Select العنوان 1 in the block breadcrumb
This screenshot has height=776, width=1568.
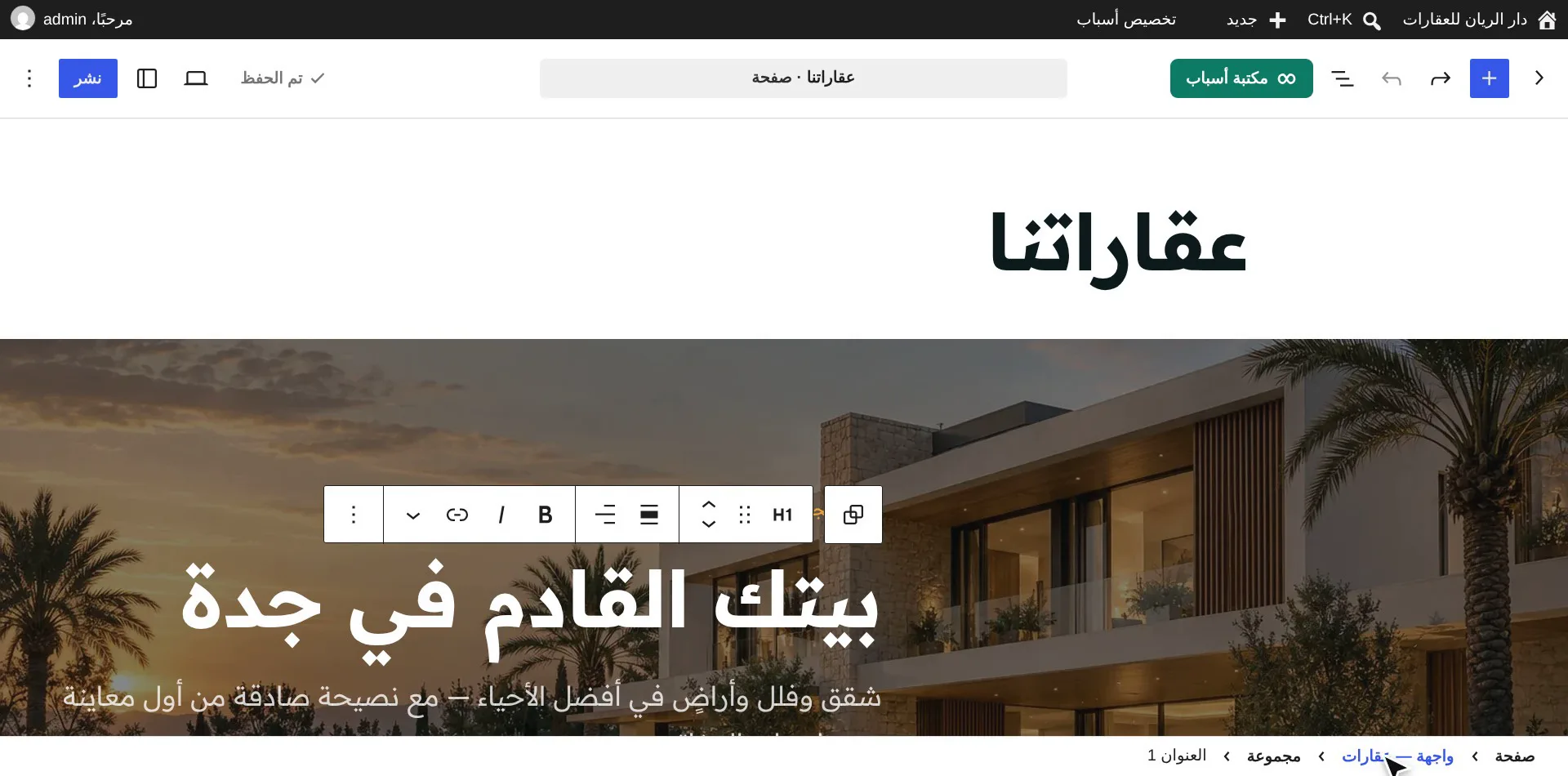(1177, 756)
